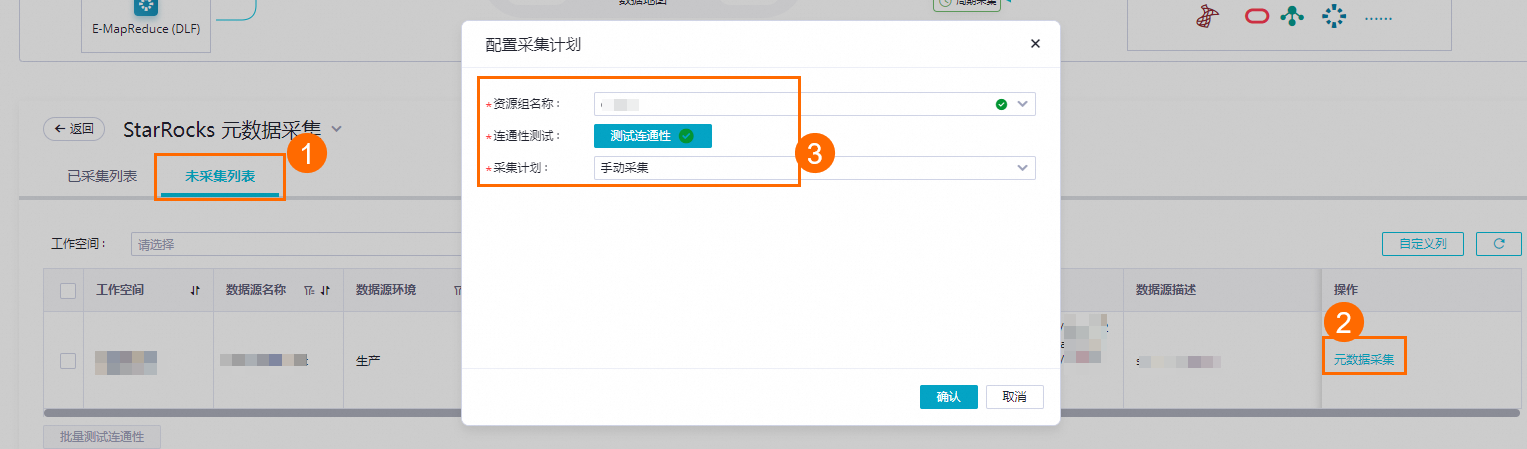Click the more datasources ellipsis

tap(1378, 19)
